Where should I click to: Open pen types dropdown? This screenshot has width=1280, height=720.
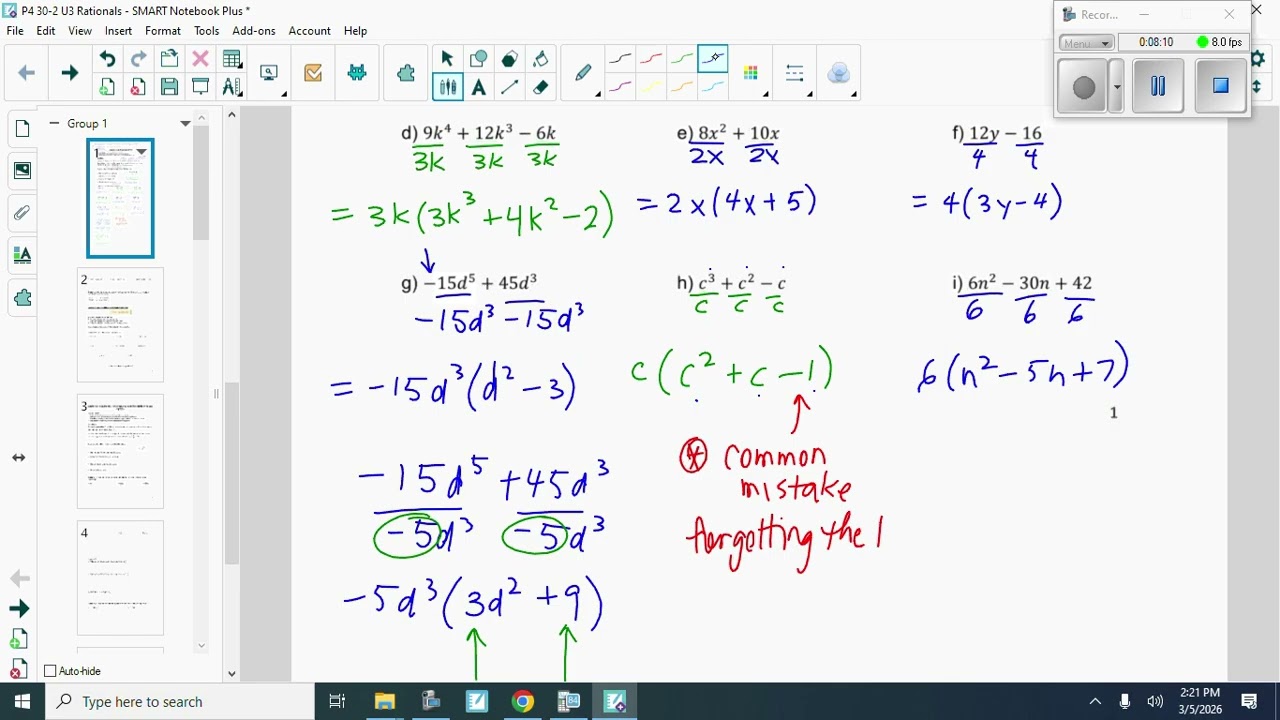point(584,74)
